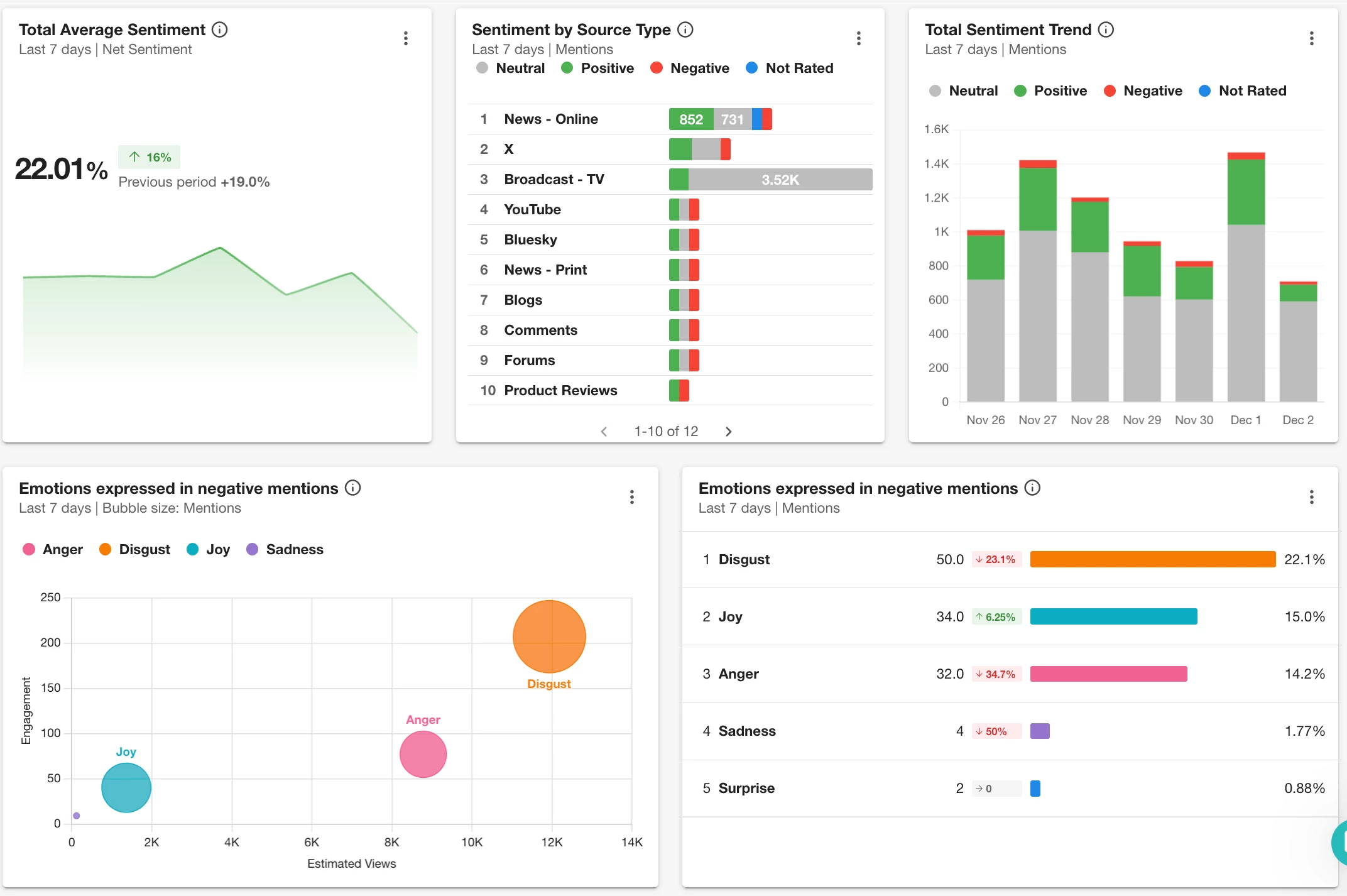This screenshot has height=896, width=1347.
Task: Go to previous page of source types
Action: pos(604,431)
